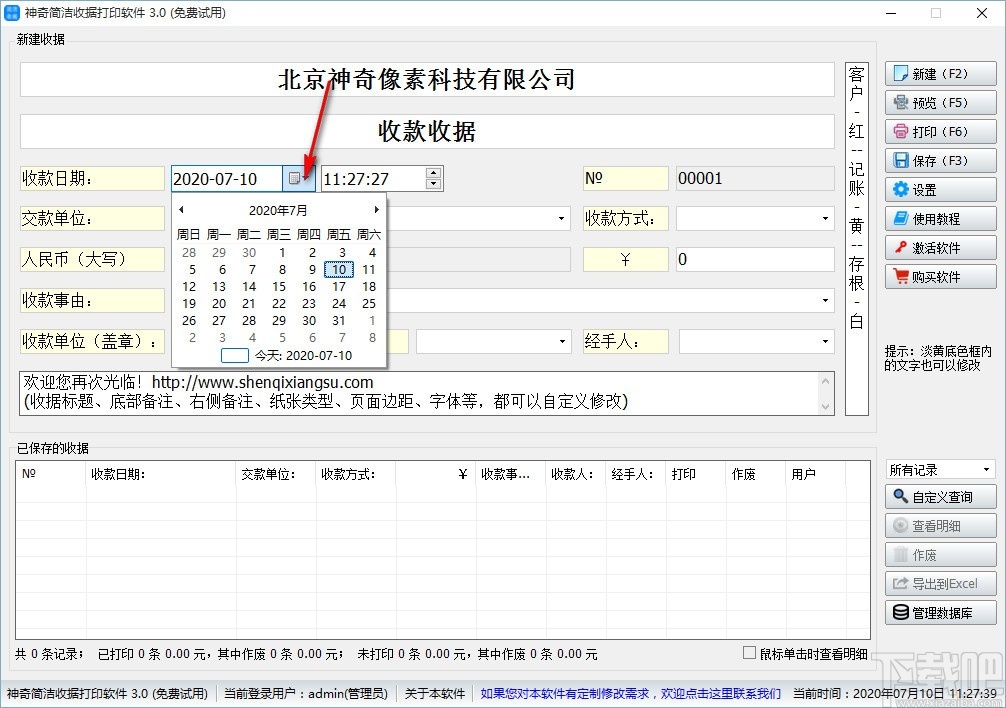Open the 收款方式 payment method dropdown

(x=825, y=218)
